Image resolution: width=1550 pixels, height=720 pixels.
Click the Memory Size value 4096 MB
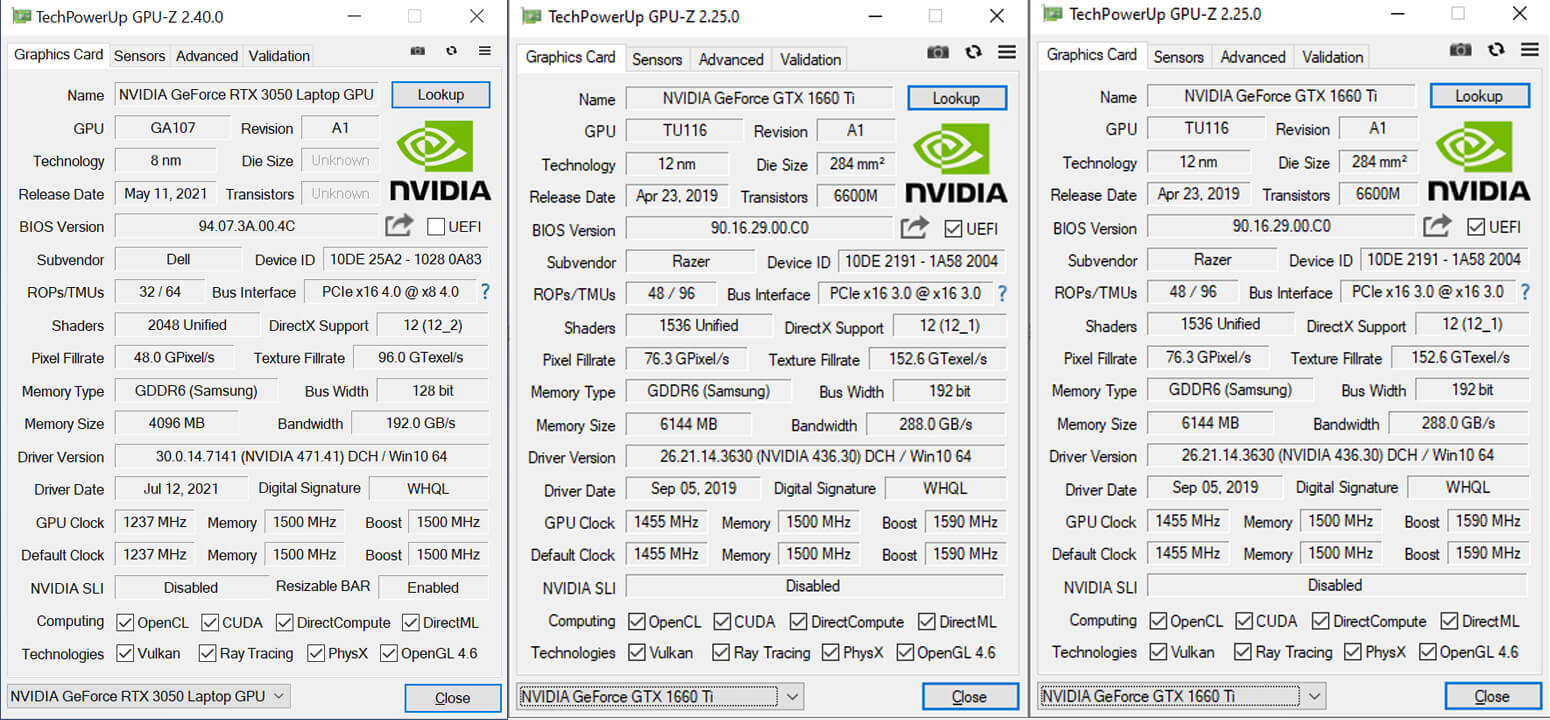(x=177, y=424)
